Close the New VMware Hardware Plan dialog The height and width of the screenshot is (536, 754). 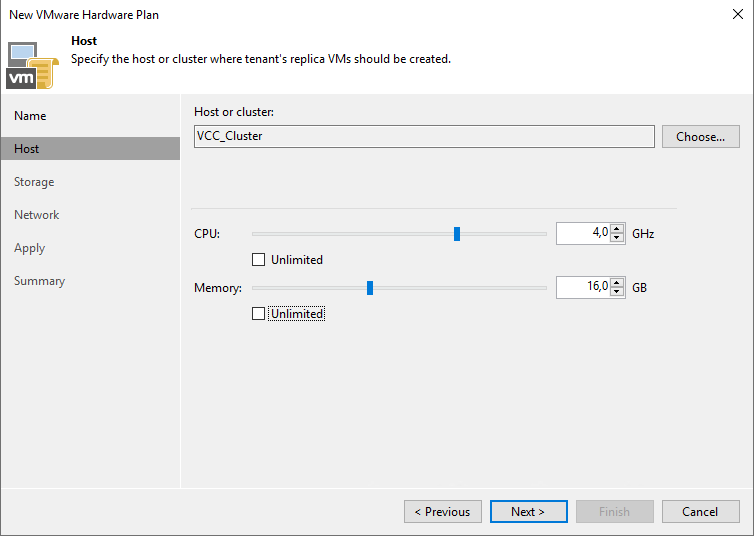click(x=738, y=14)
